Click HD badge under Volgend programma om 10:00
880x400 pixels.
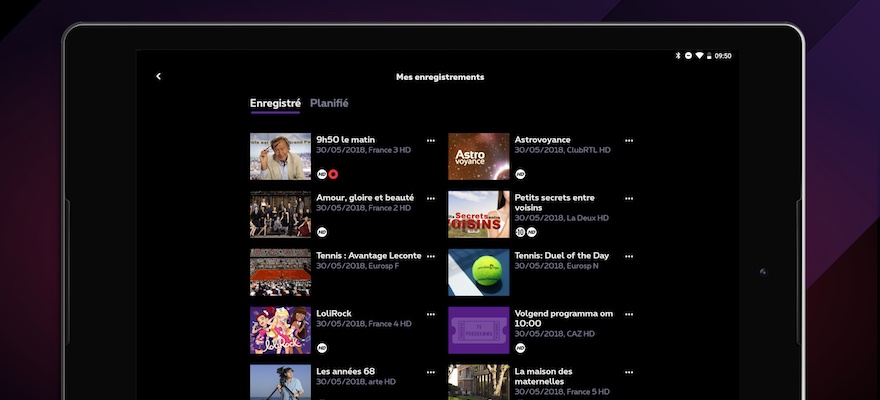click(x=520, y=348)
